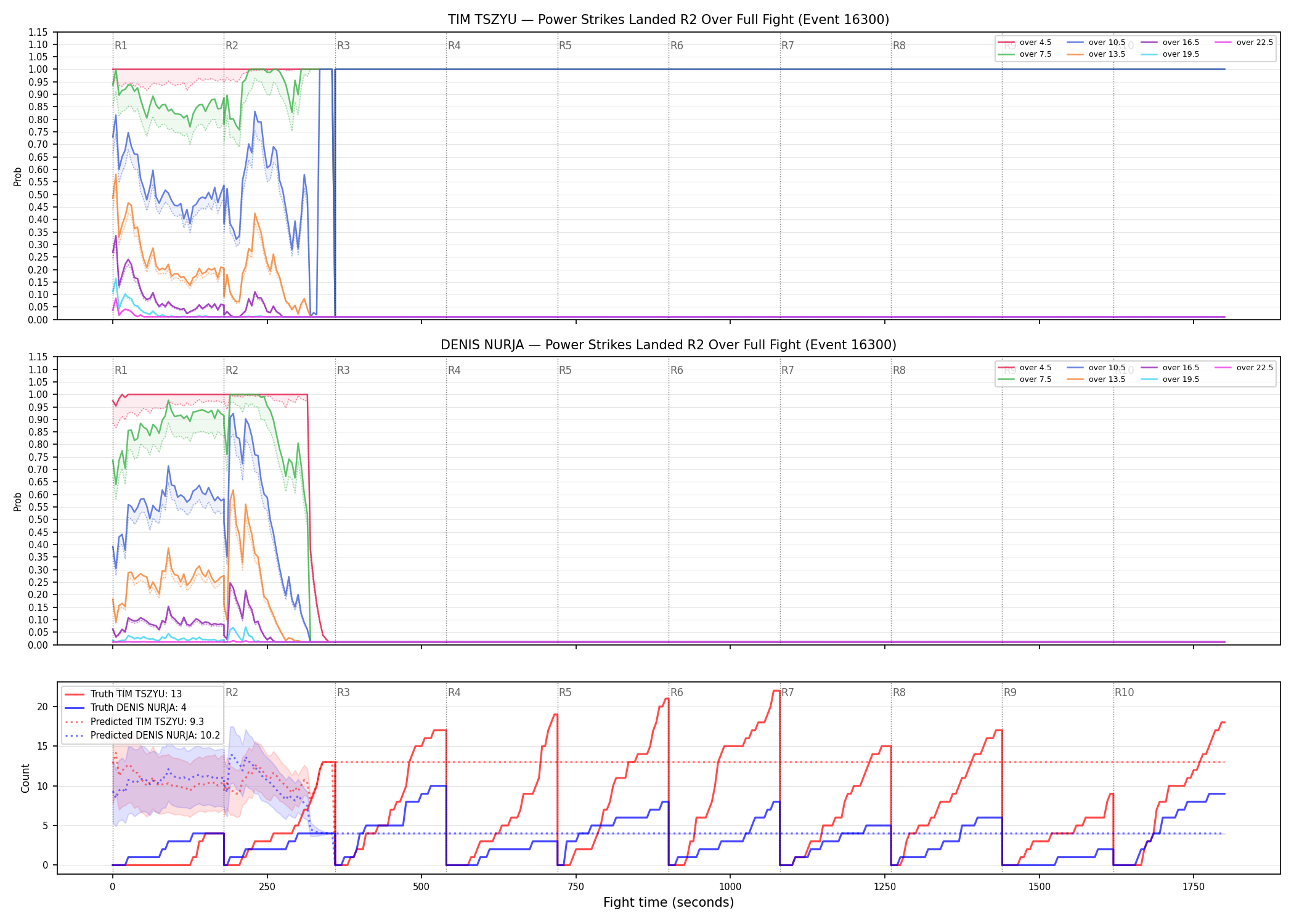The height and width of the screenshot is (924, 1294).
Task: Select the "Predicted DENIS NURJA: 10.2" legend entry
Action: point(142,736)
